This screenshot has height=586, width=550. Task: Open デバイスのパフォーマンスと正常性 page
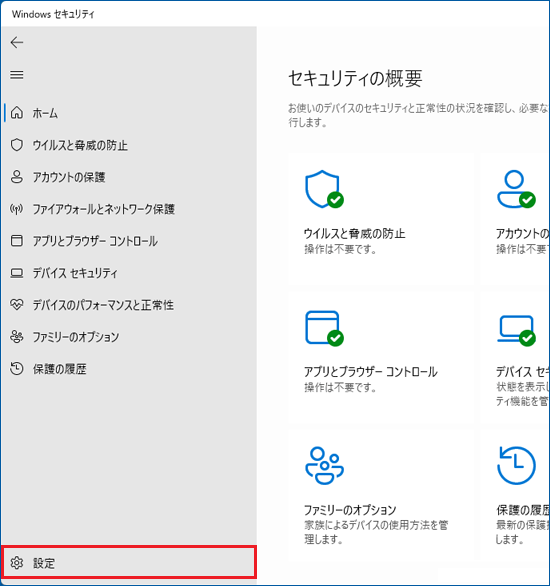pyautogui.click(x=129, y=305)
